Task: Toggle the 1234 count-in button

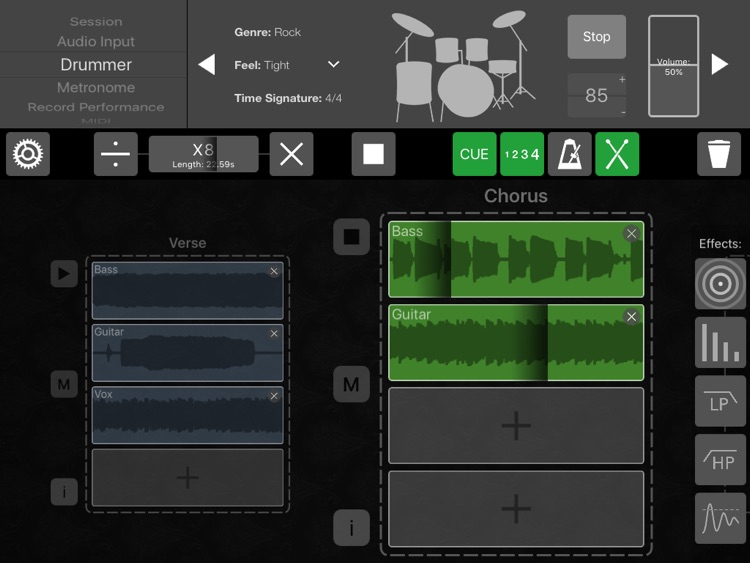Action: tap(522, 154)
